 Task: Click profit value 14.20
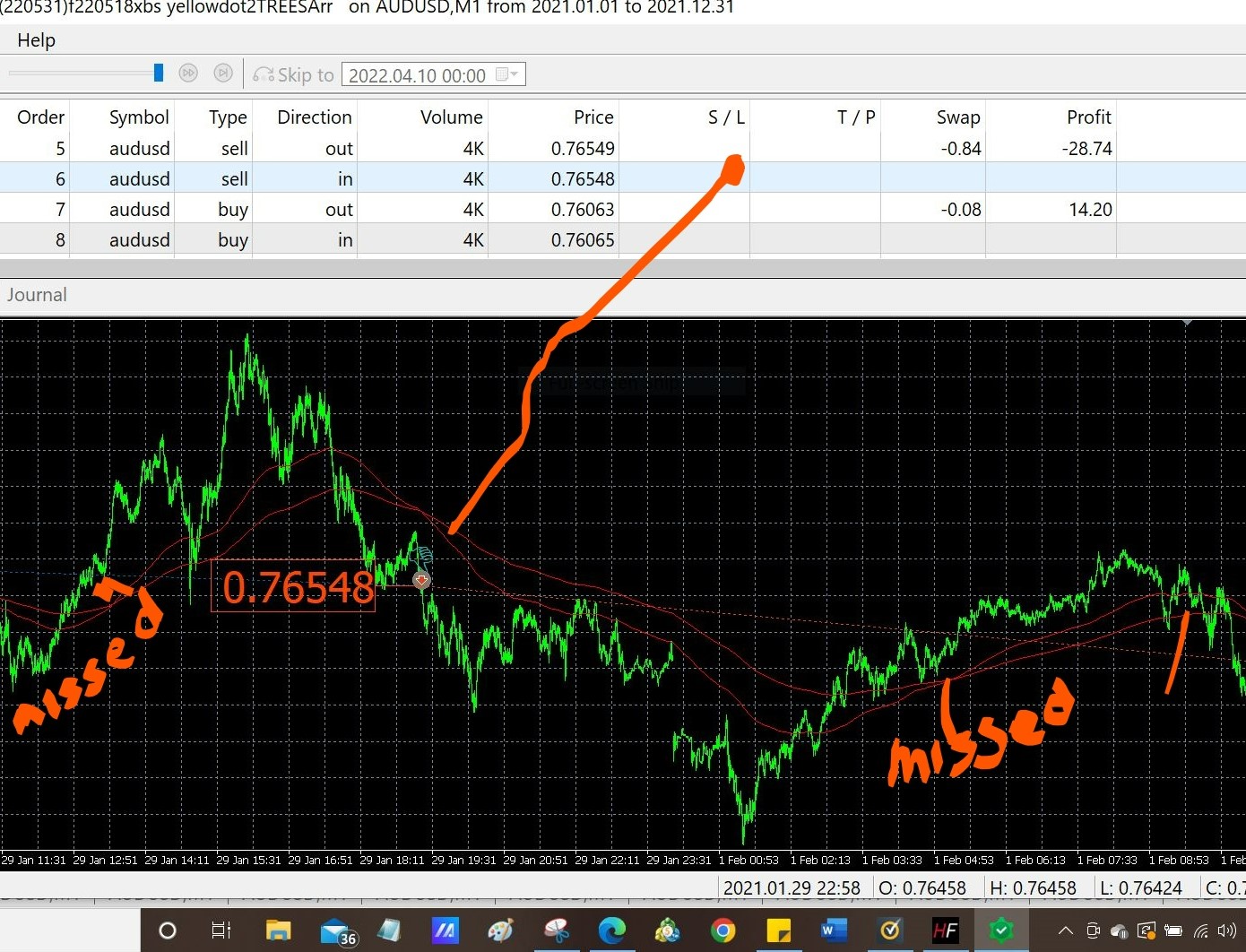(1090, 210)
